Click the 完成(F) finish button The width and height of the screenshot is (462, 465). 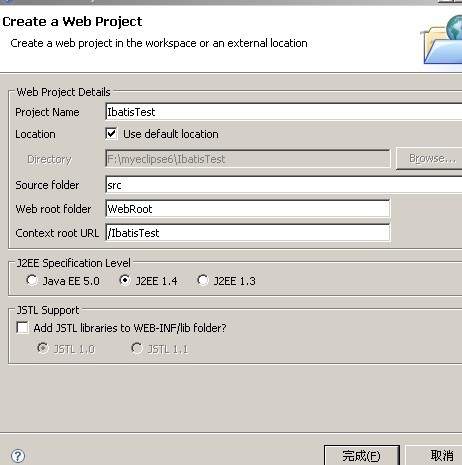tap(362, 455)
